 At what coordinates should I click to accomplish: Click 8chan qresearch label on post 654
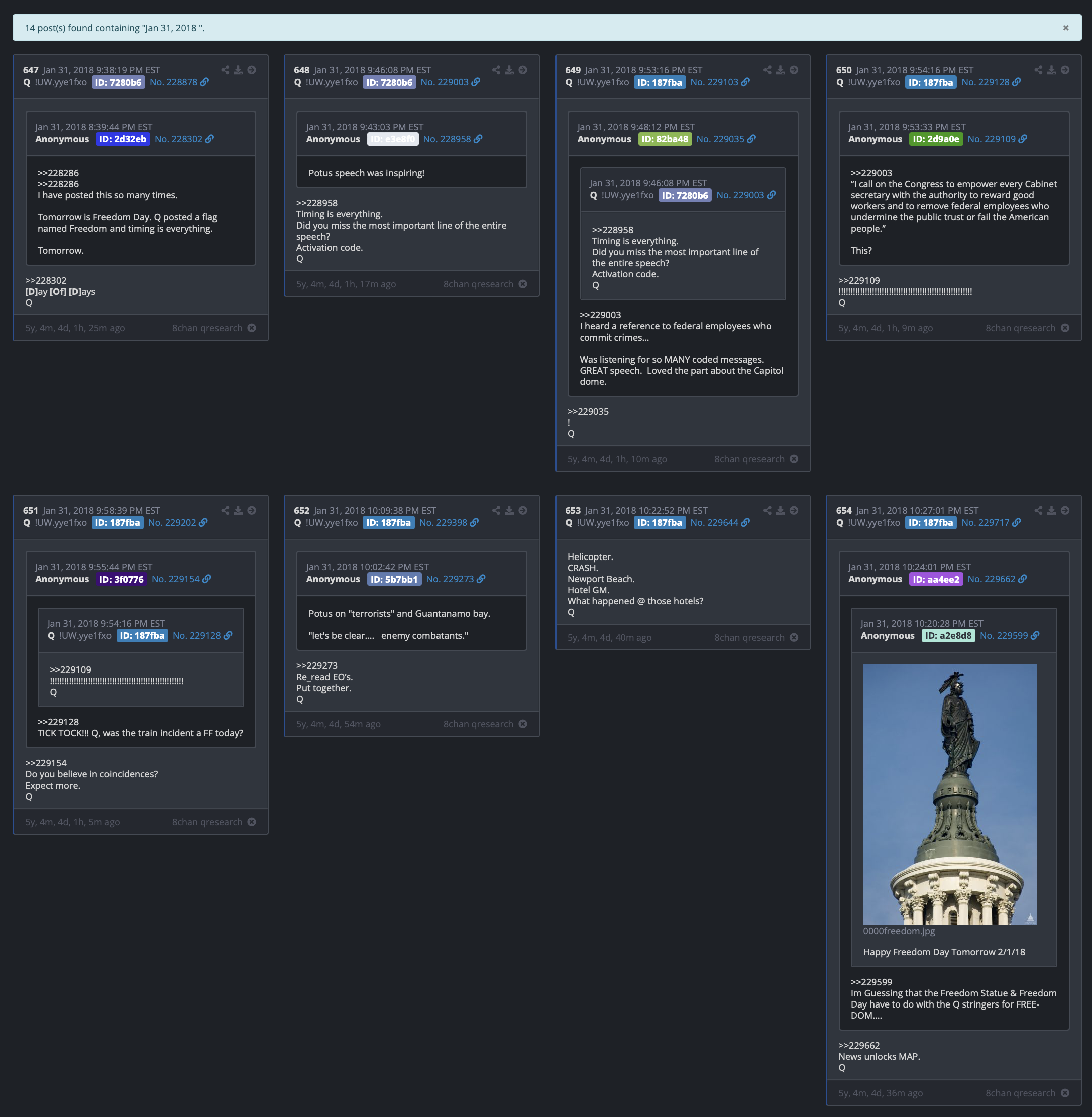1020,1093
